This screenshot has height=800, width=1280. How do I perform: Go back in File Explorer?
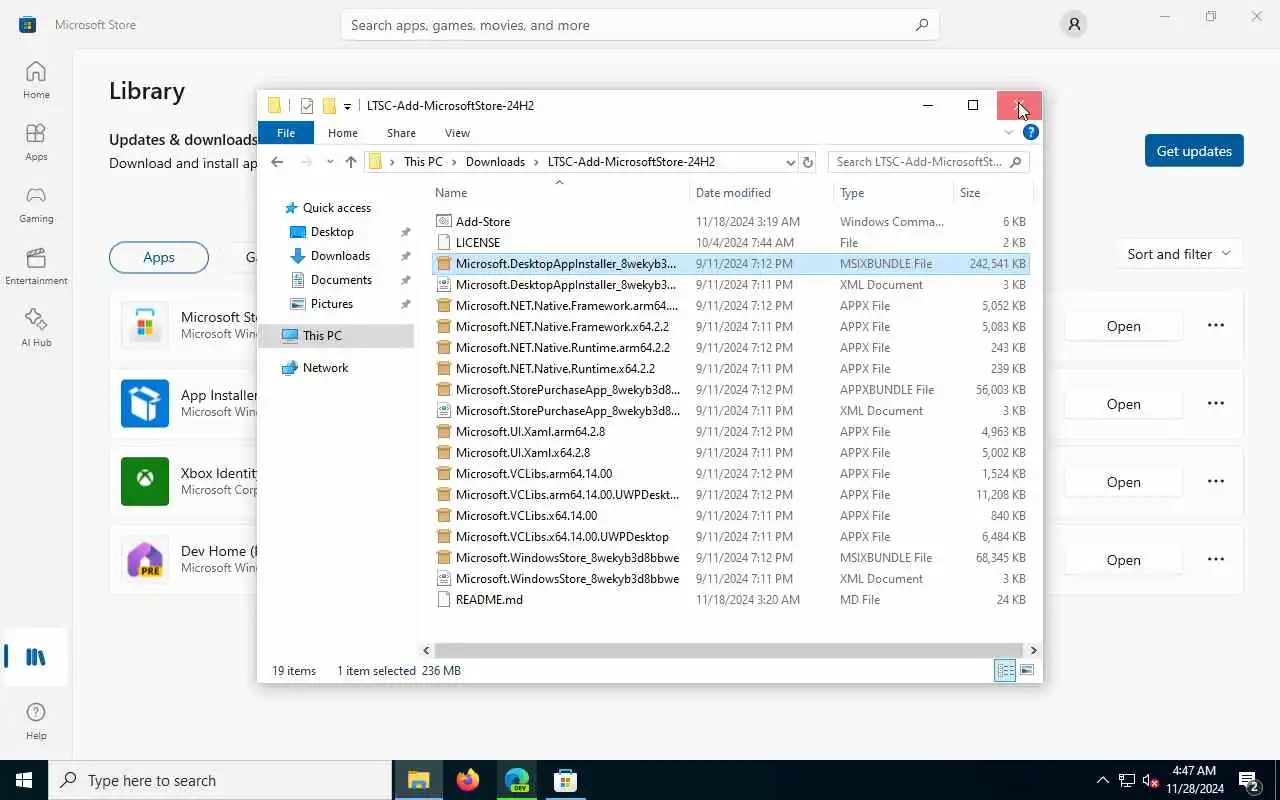[x=277, y=162]
